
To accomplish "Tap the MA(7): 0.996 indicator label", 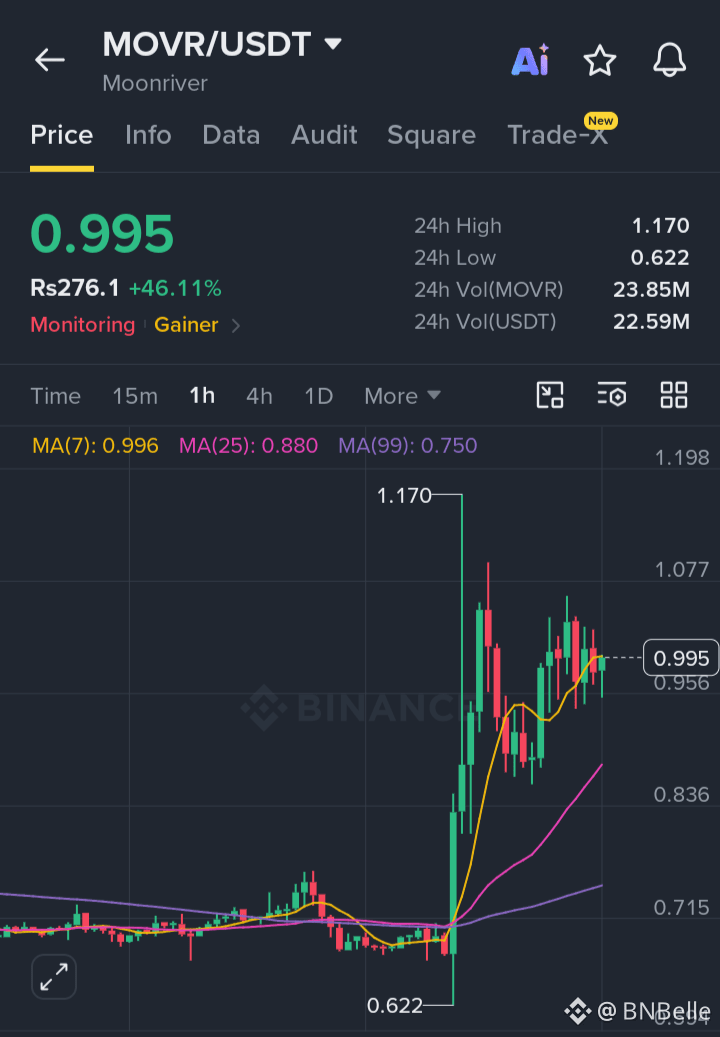I will tap(95, 446).
